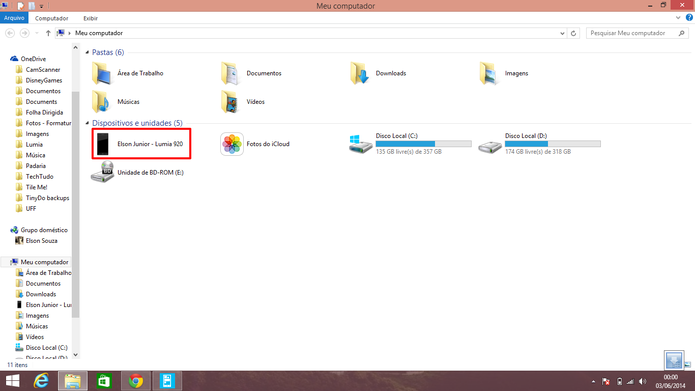Select the Elson Junior - Lumia 920 device

click(141, 144)
